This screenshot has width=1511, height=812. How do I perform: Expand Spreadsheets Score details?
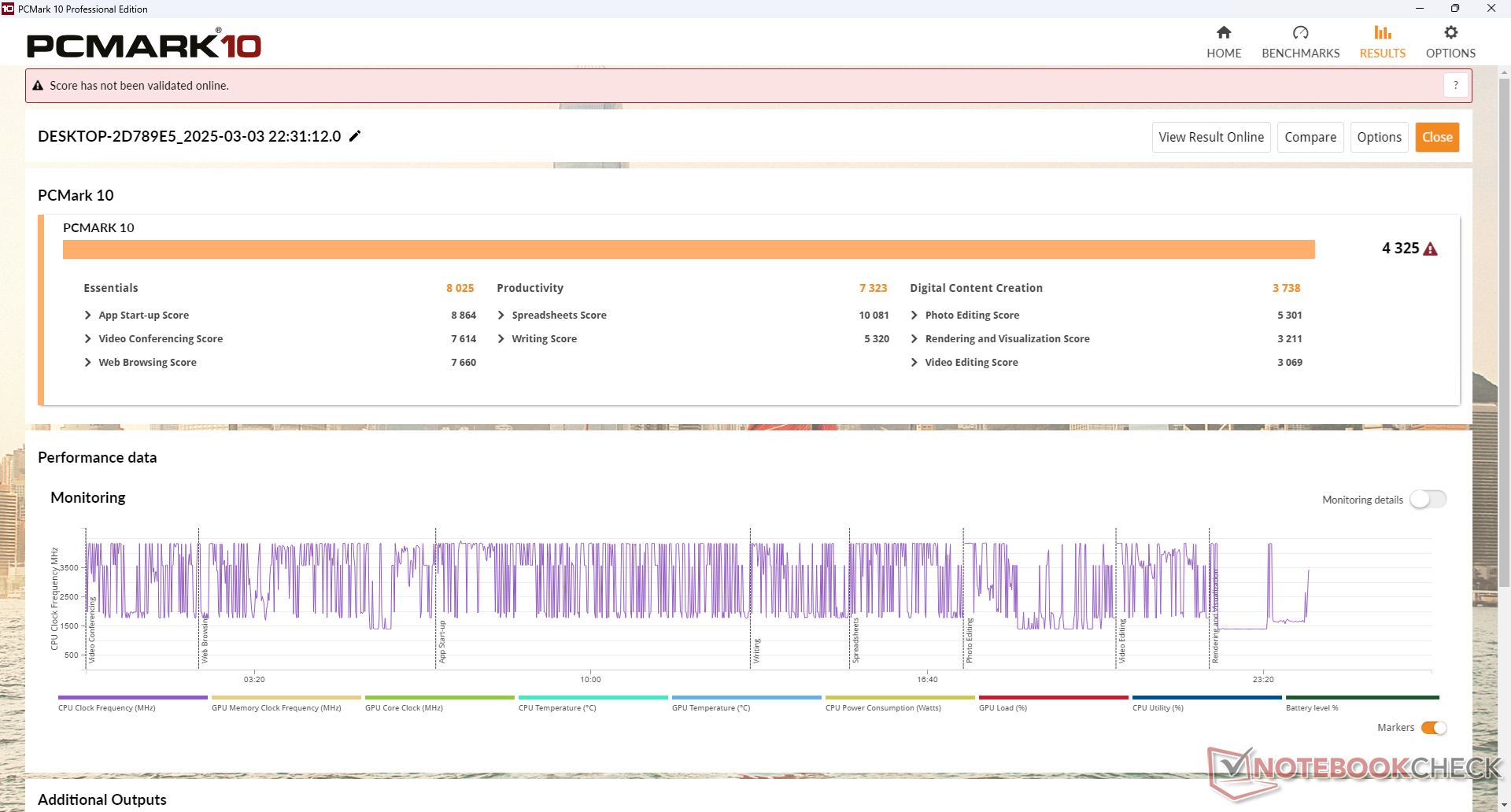[x=501, y=316]
